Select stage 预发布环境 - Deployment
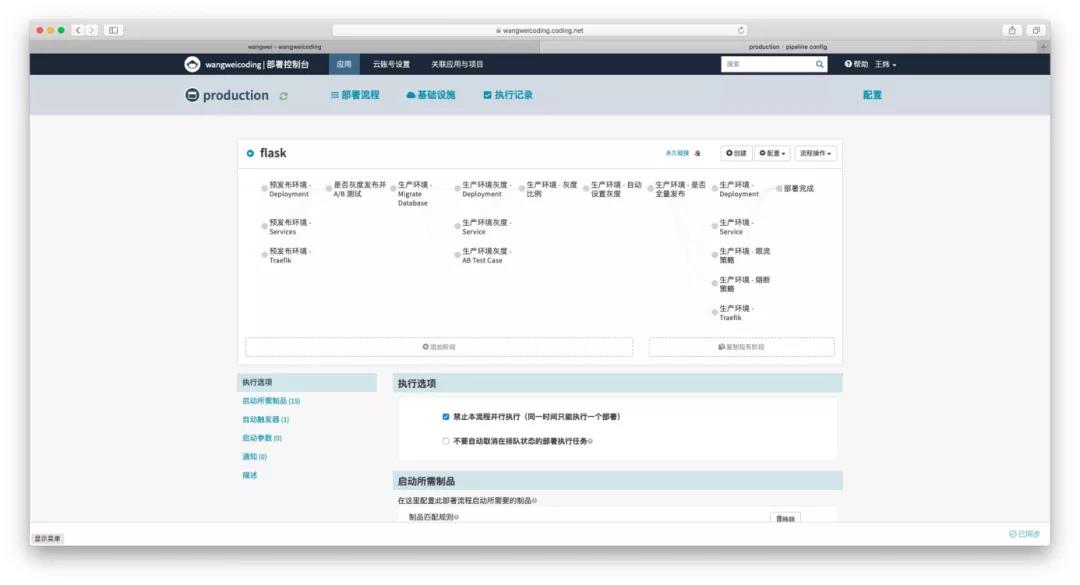This screenshot has height=585, width=1080. (287, 189)
